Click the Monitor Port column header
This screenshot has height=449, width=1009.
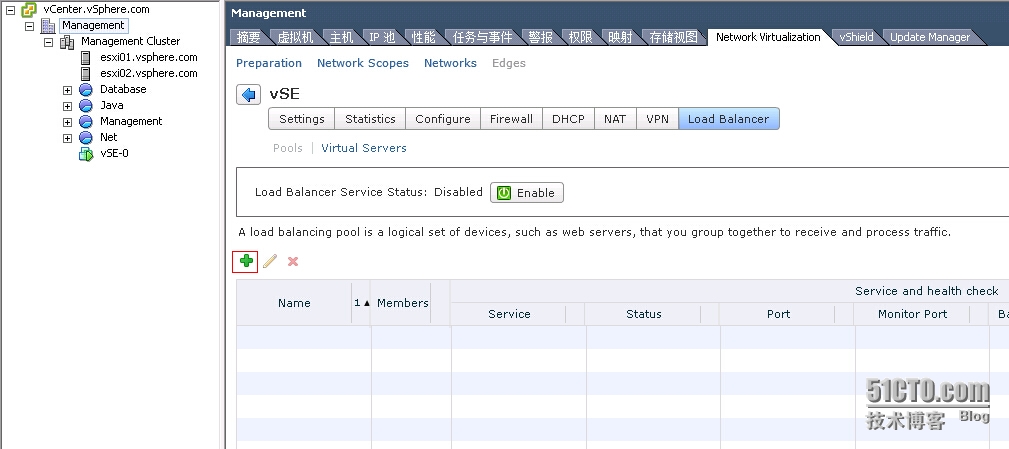(912, 314)
